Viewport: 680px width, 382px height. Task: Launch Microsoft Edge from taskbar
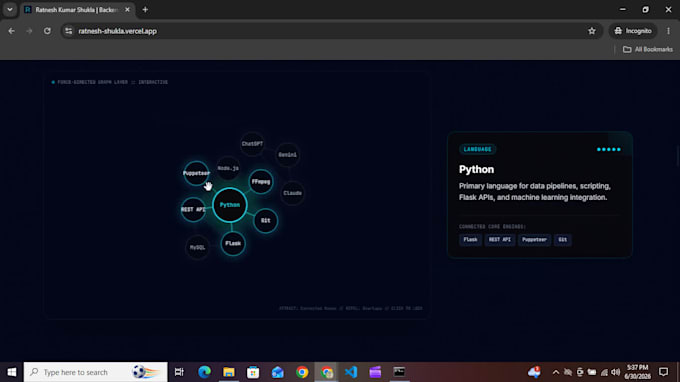(x=204, y=372)
